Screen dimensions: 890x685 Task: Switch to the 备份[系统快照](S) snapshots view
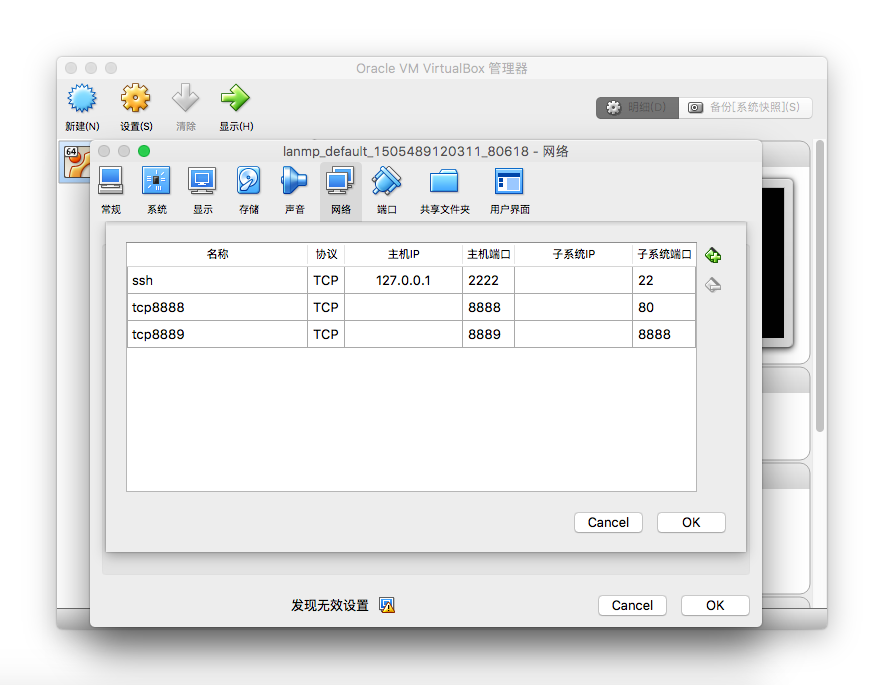pyautogui.click(x=745, y=108)
